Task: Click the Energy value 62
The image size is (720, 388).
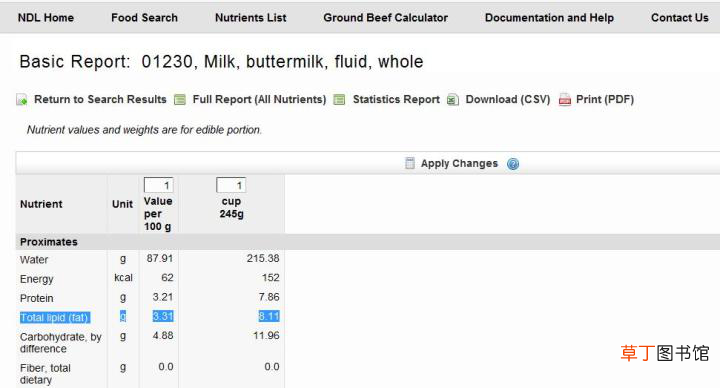Action: click(167, 278)
